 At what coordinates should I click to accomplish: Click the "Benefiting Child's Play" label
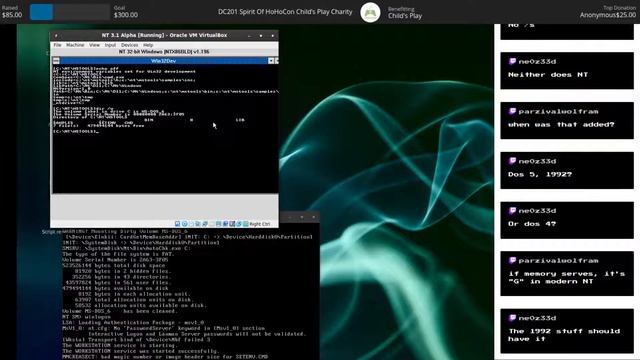coord(405,13)
